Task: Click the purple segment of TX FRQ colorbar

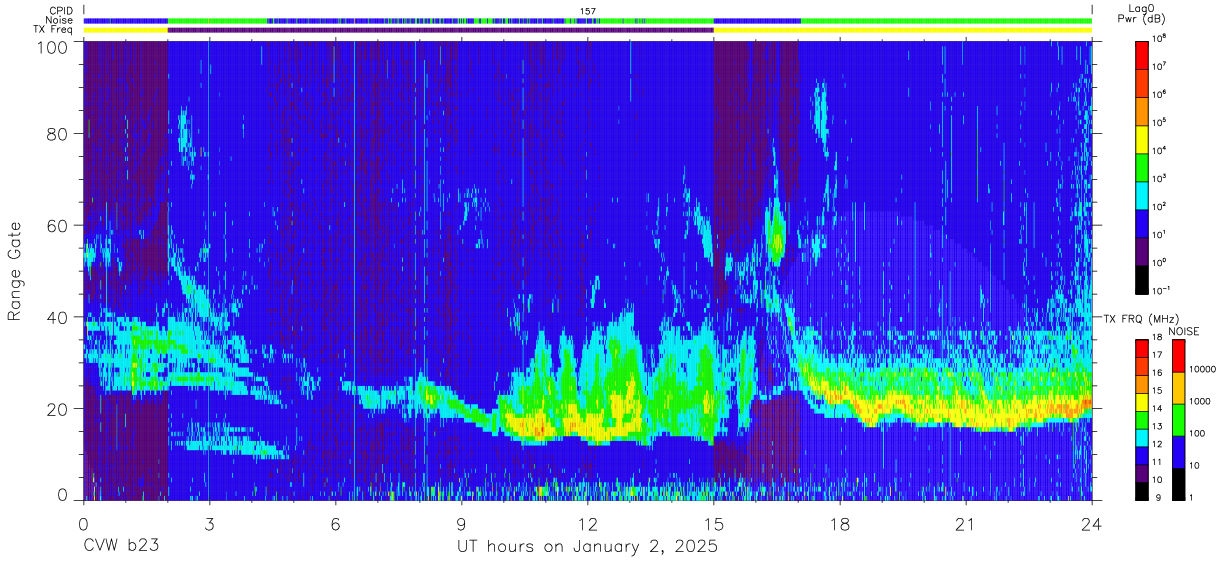Action: coord(1144,473)
